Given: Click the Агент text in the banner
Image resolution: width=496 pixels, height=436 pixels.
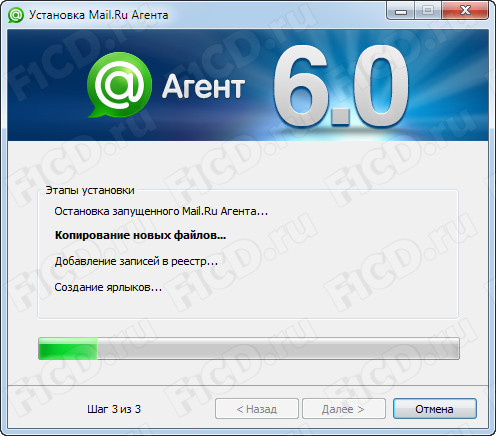Looking at the screenshot, I should tap(203, 87).
